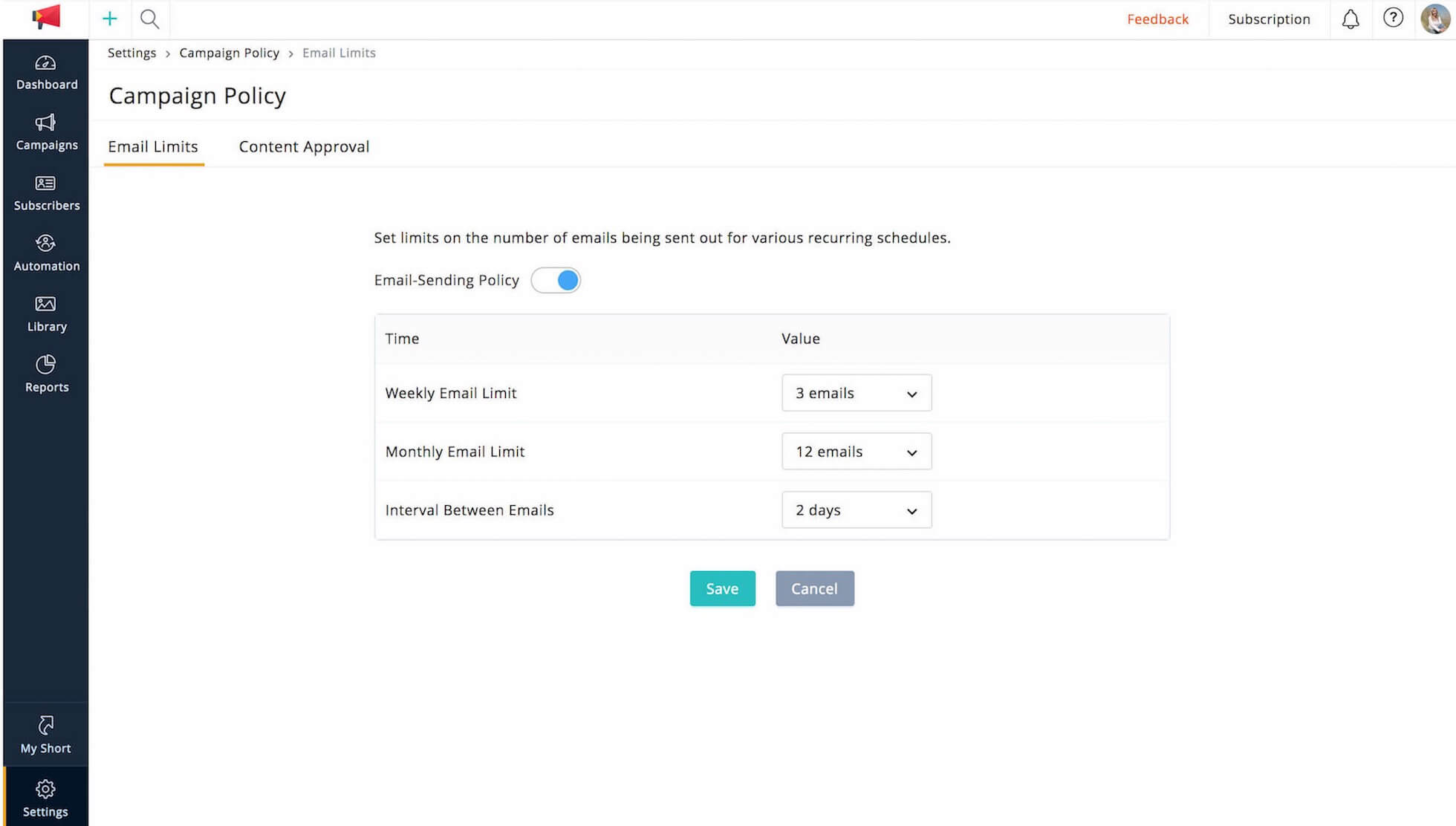Click the Monthly Email Limit row label
The image size is (1456, 826).
tap(455, 452)
